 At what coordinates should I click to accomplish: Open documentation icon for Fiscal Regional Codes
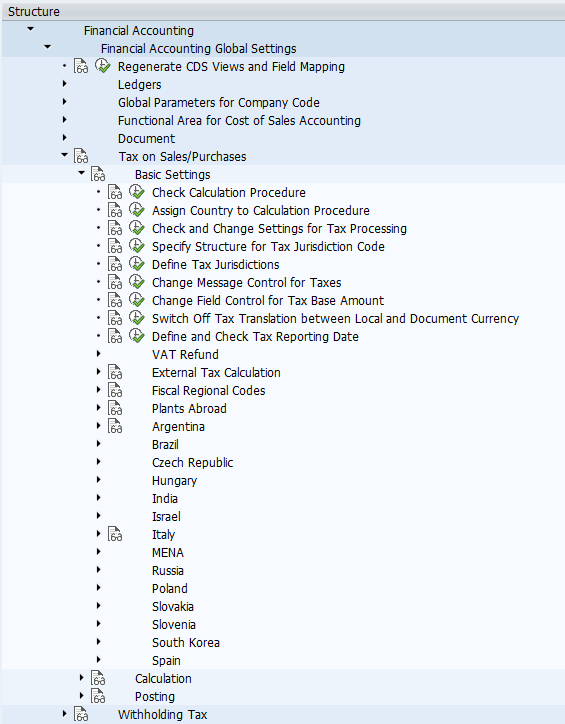click(x=115, y=391)
